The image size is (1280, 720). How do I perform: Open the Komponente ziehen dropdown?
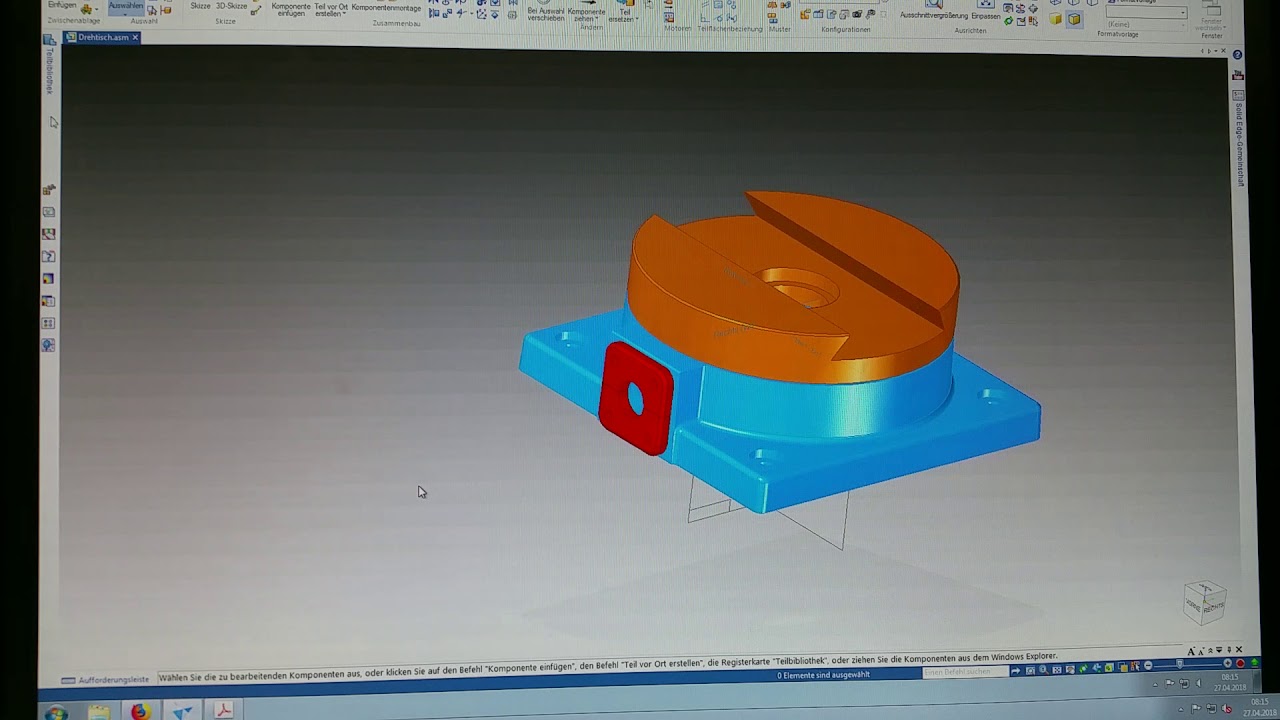[586, 14]
